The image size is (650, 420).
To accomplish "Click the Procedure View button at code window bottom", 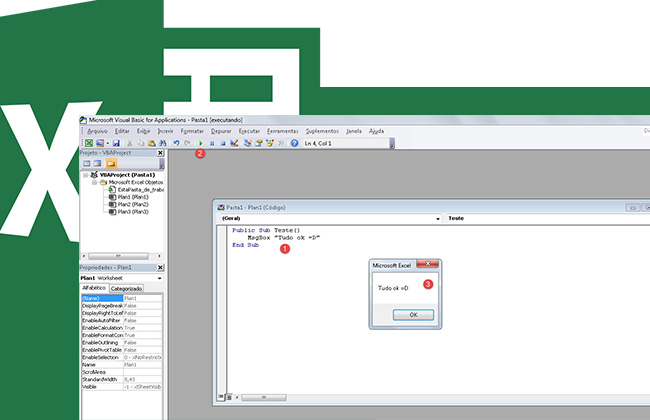I will pos(221,397).
